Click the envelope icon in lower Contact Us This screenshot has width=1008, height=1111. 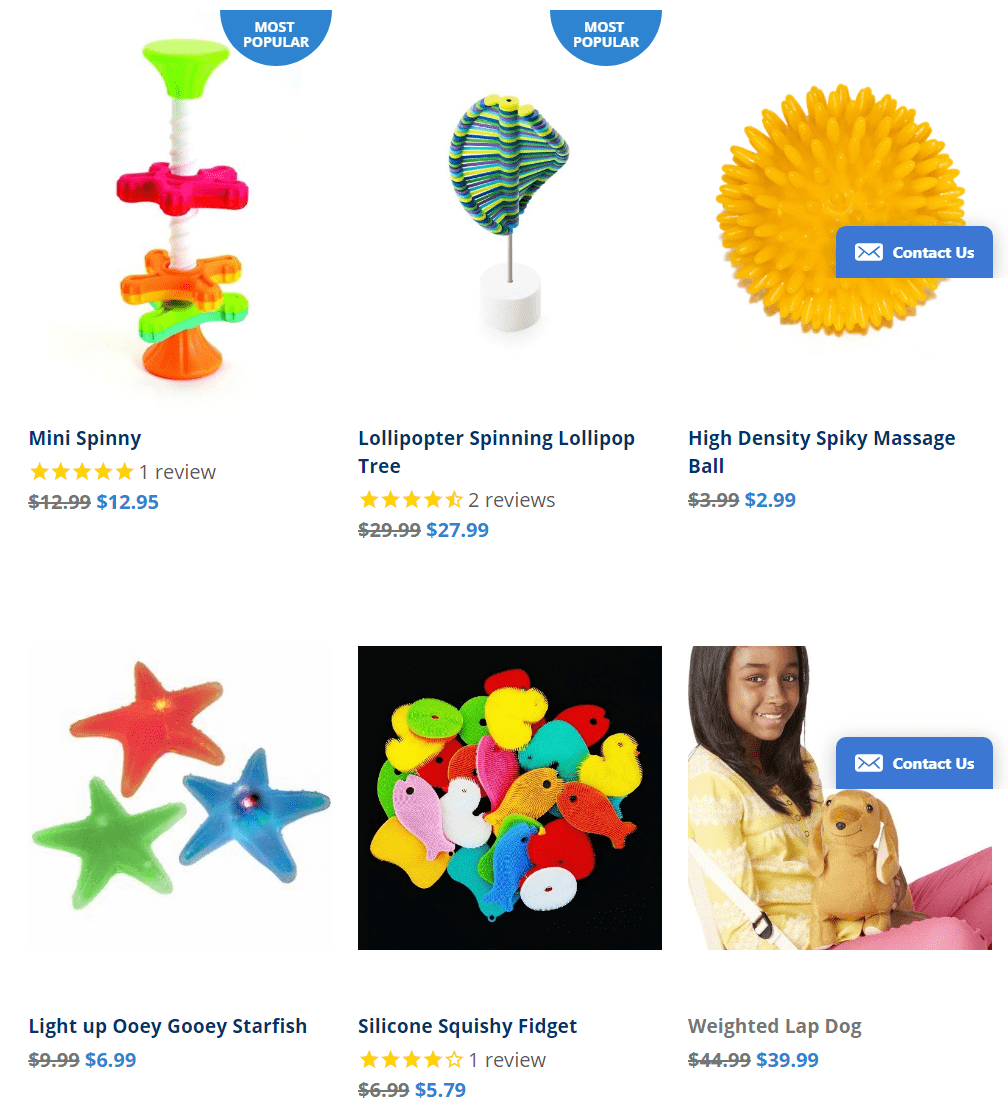(x=868, y=763)
